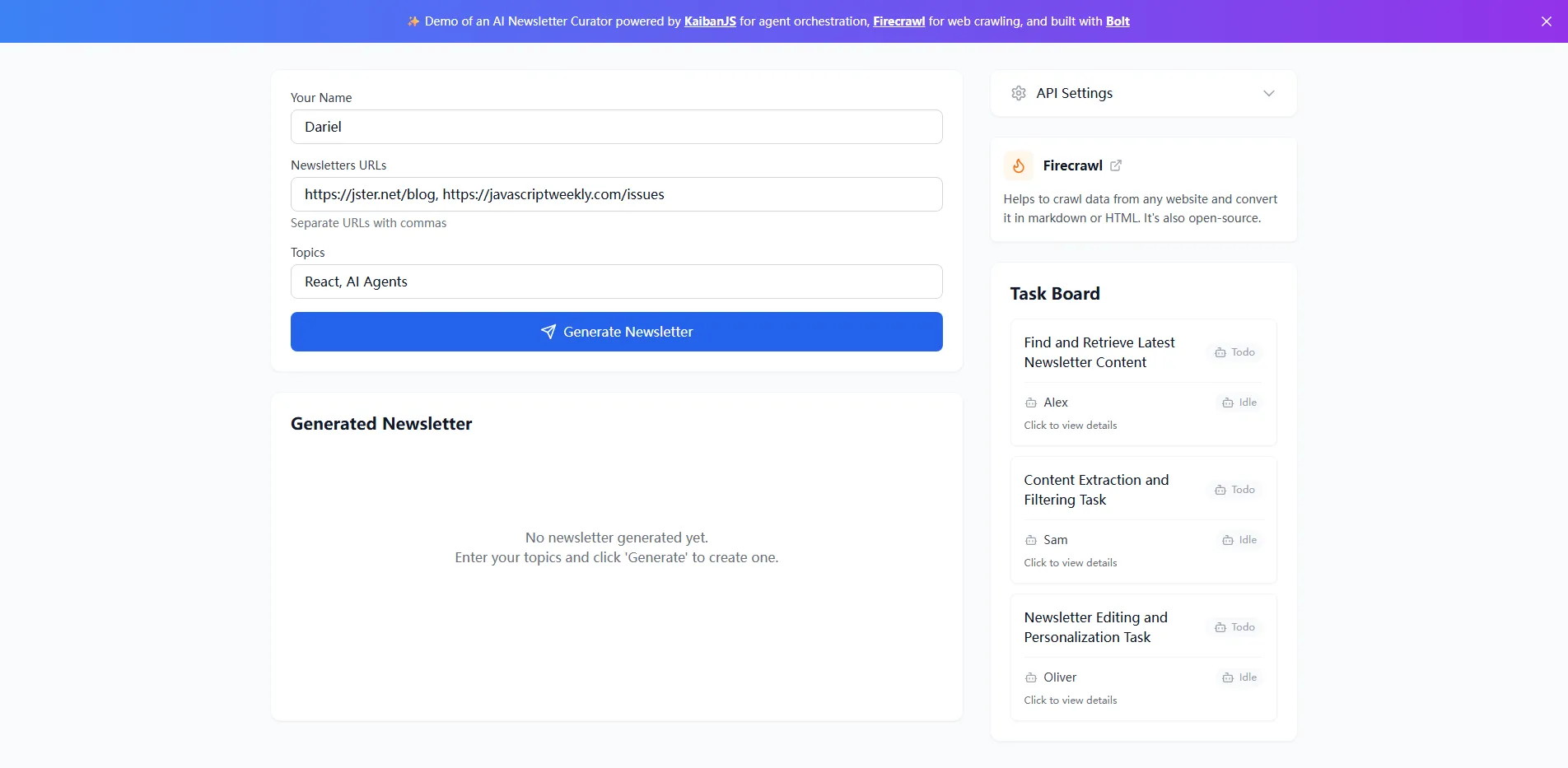Viewport: 1568px width, 768px height.
Task: Click the sparkle icon in the top banner
Action: pyautogui.click(x=412, y=21)
